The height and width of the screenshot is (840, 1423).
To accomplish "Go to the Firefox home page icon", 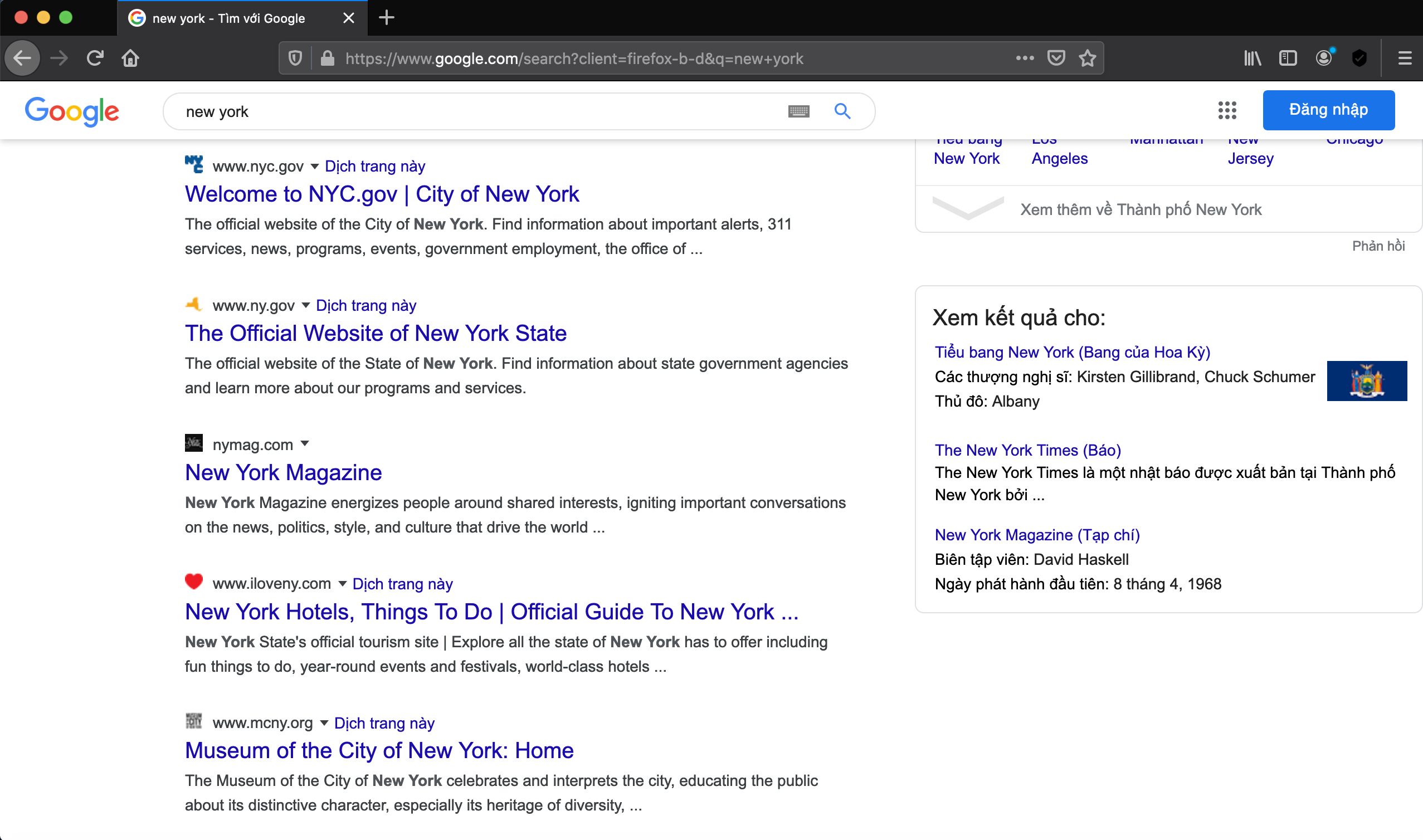I will pyautogui.click(x=130, y=58).
